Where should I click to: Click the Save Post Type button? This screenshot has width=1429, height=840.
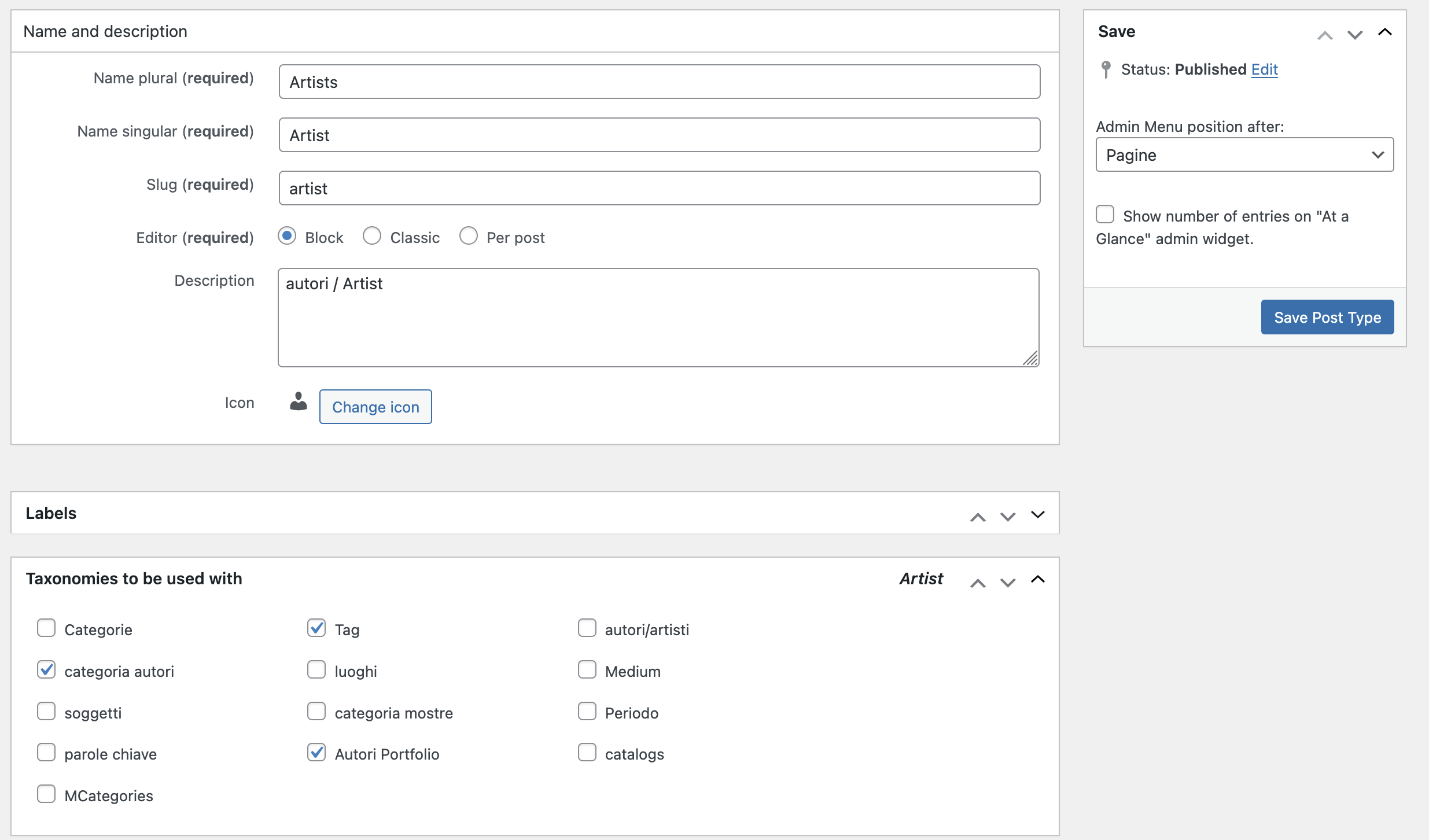1327,317
